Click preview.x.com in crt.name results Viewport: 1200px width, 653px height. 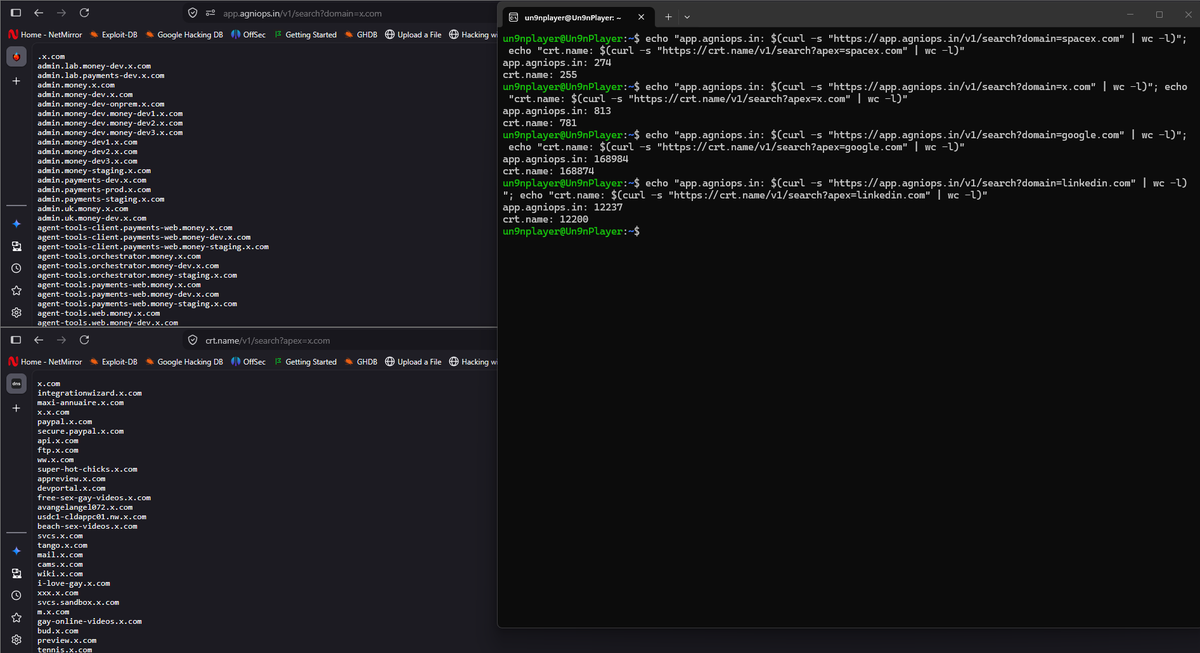point(67,640)
